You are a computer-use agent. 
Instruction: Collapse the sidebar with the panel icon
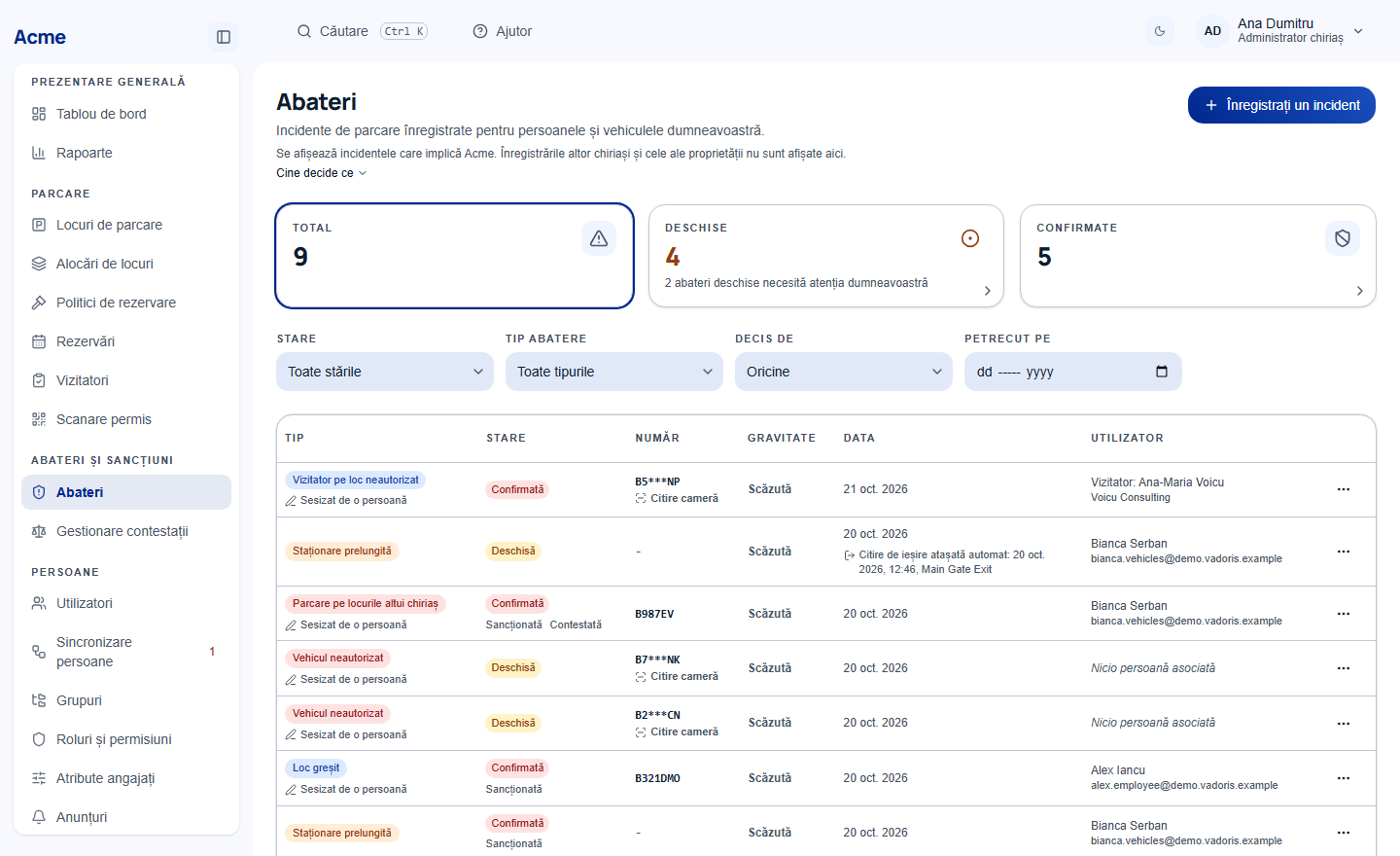224,37
